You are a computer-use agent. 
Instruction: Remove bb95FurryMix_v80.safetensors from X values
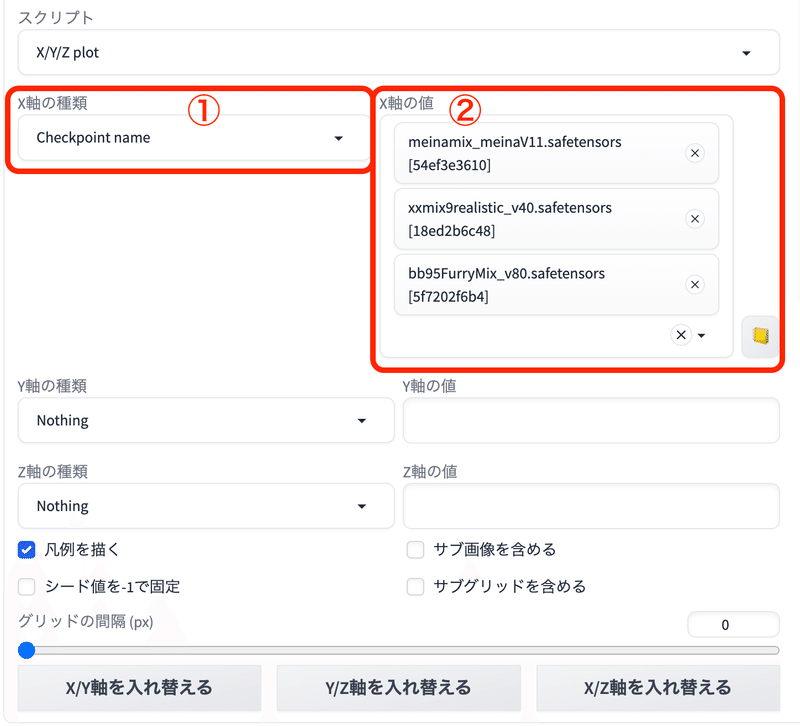(694, 285)
